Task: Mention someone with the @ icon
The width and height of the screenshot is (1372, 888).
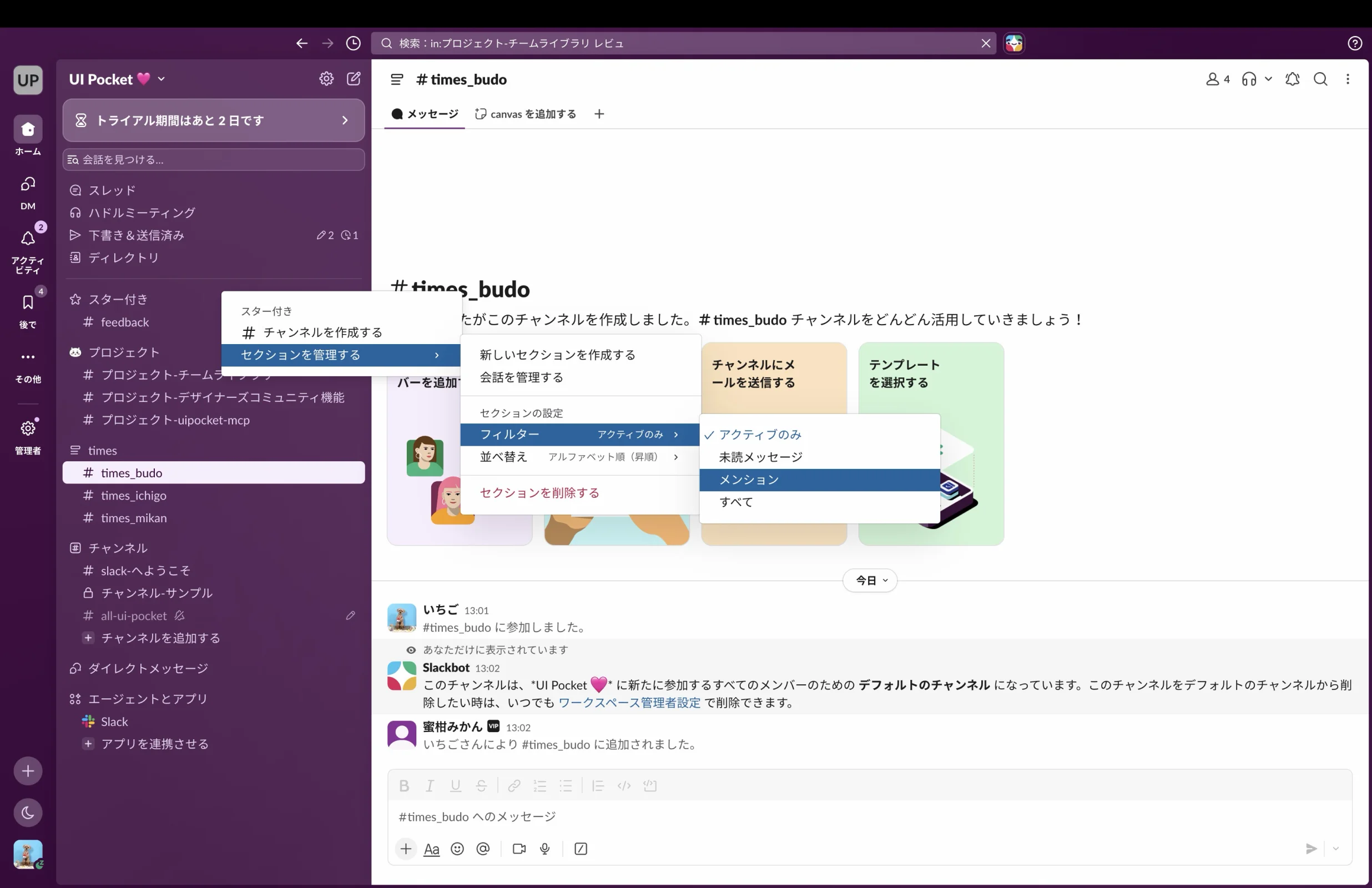Action: tap(483, 849)
